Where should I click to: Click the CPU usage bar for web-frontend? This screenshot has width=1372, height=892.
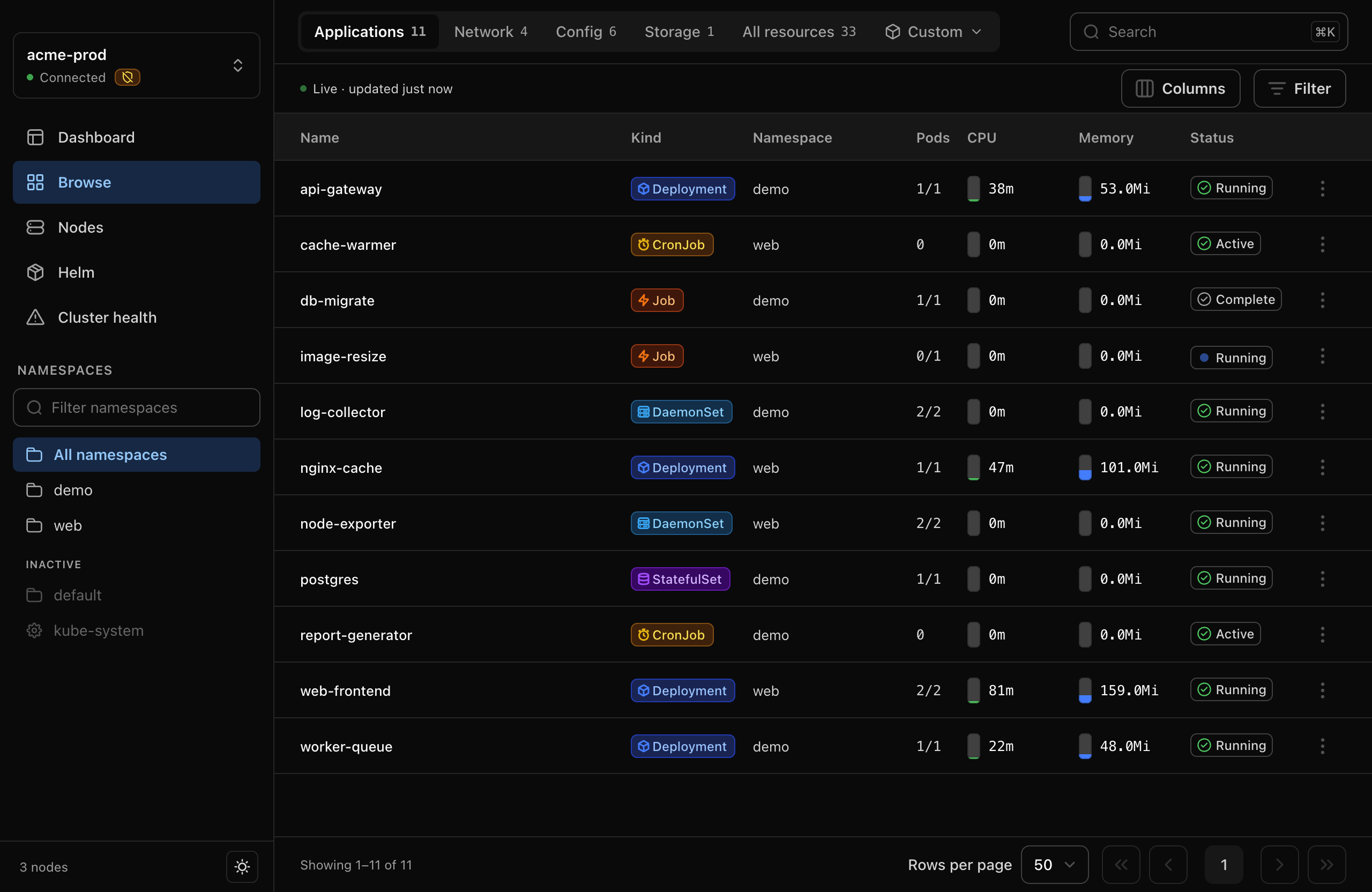coord(973,690)
